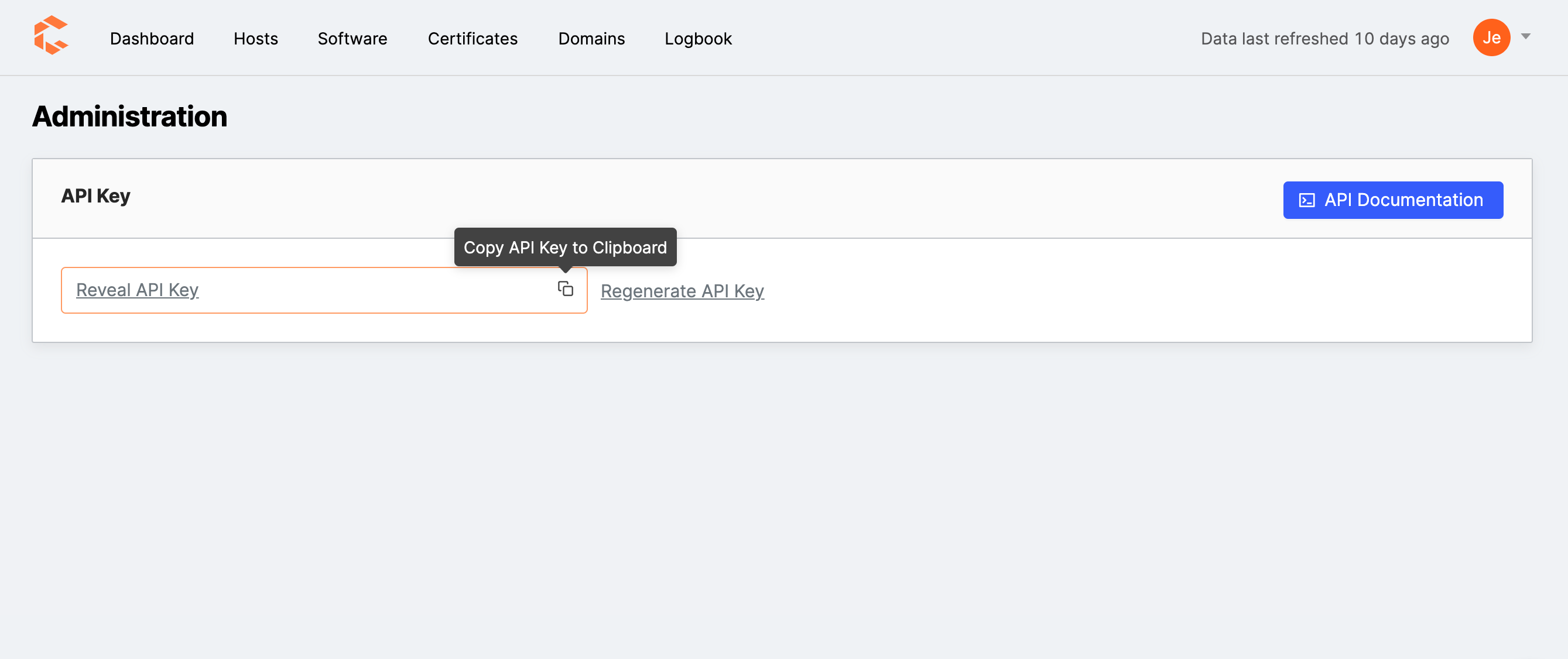
Task: Open API Documentation button
Action: [x=1393, y=199]
